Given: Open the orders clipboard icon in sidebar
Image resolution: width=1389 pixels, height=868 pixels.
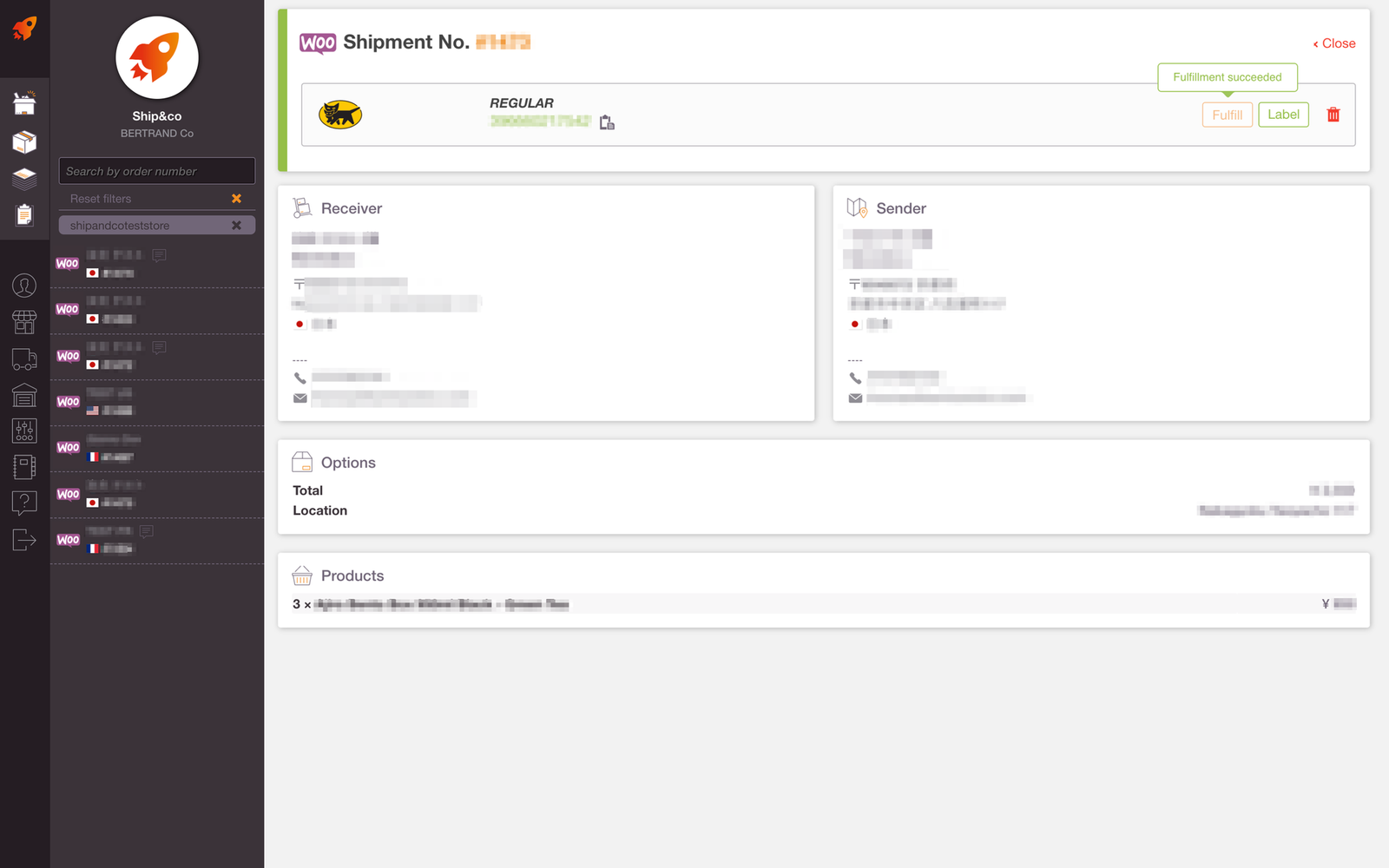Looking at the screenshot, I should click(x=24, y=214).
